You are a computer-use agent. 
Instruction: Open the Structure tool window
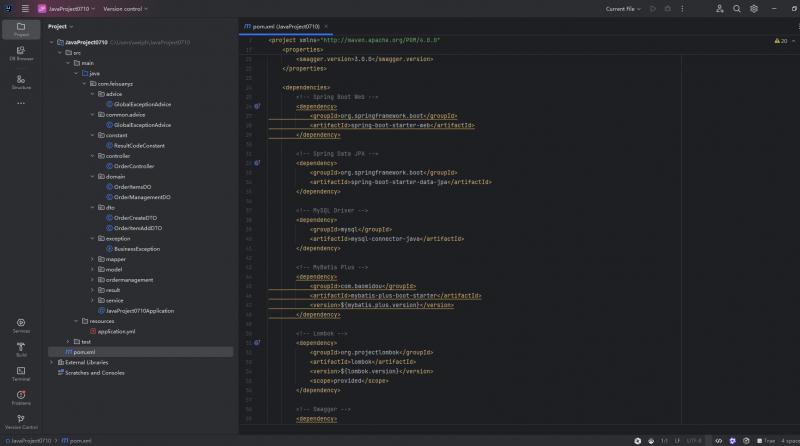(21, 82)
